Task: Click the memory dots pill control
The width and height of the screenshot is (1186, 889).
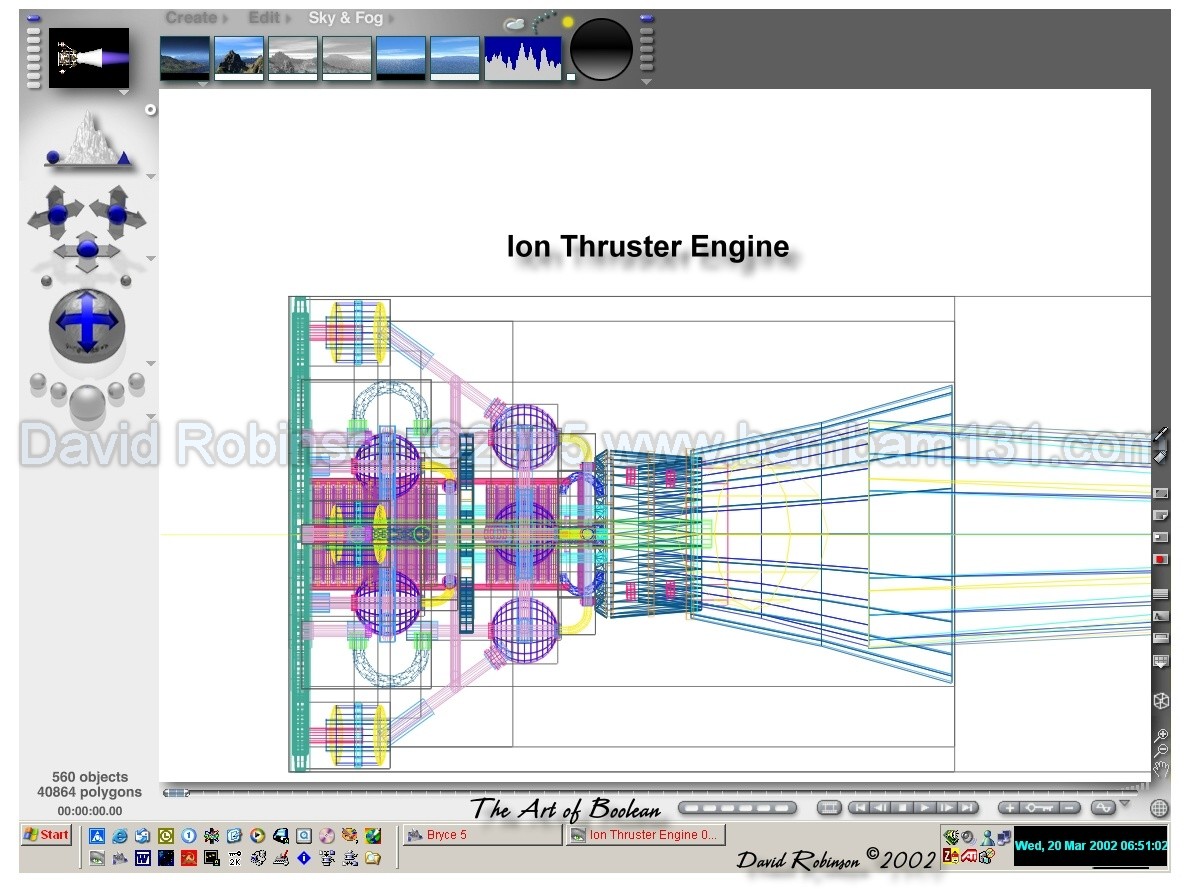Action: point(737,808)
